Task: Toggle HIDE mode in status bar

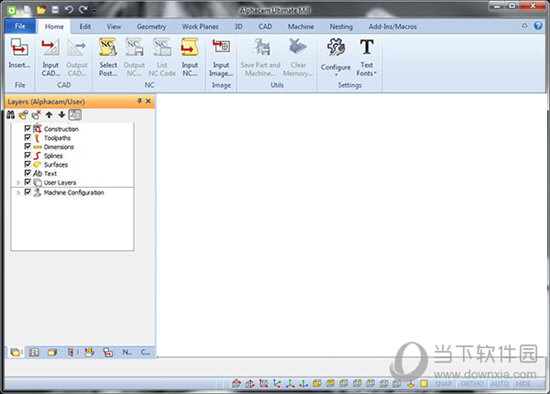Action: click(523, 384)
